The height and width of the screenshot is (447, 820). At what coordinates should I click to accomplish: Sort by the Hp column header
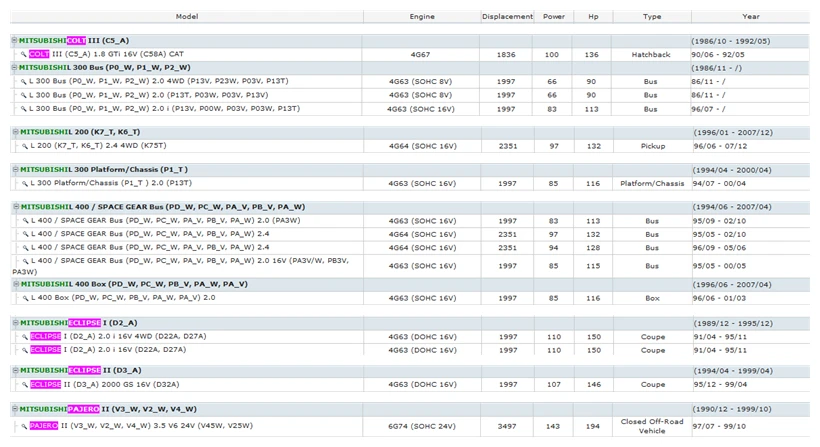tap(593, 17)
